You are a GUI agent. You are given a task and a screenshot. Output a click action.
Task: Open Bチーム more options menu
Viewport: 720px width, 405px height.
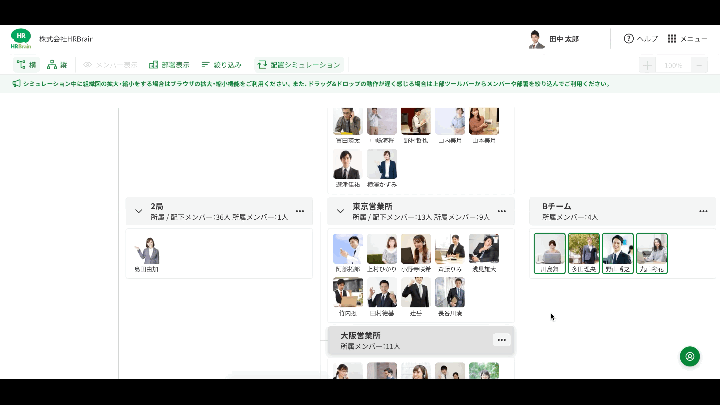pyautogui.click(x=703, y=211)
